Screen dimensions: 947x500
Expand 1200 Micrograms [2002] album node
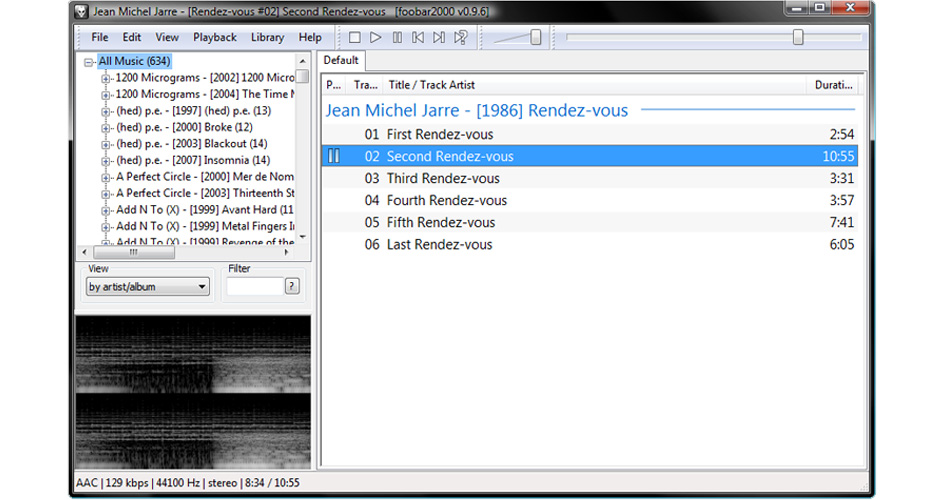[x=106, y=78]
